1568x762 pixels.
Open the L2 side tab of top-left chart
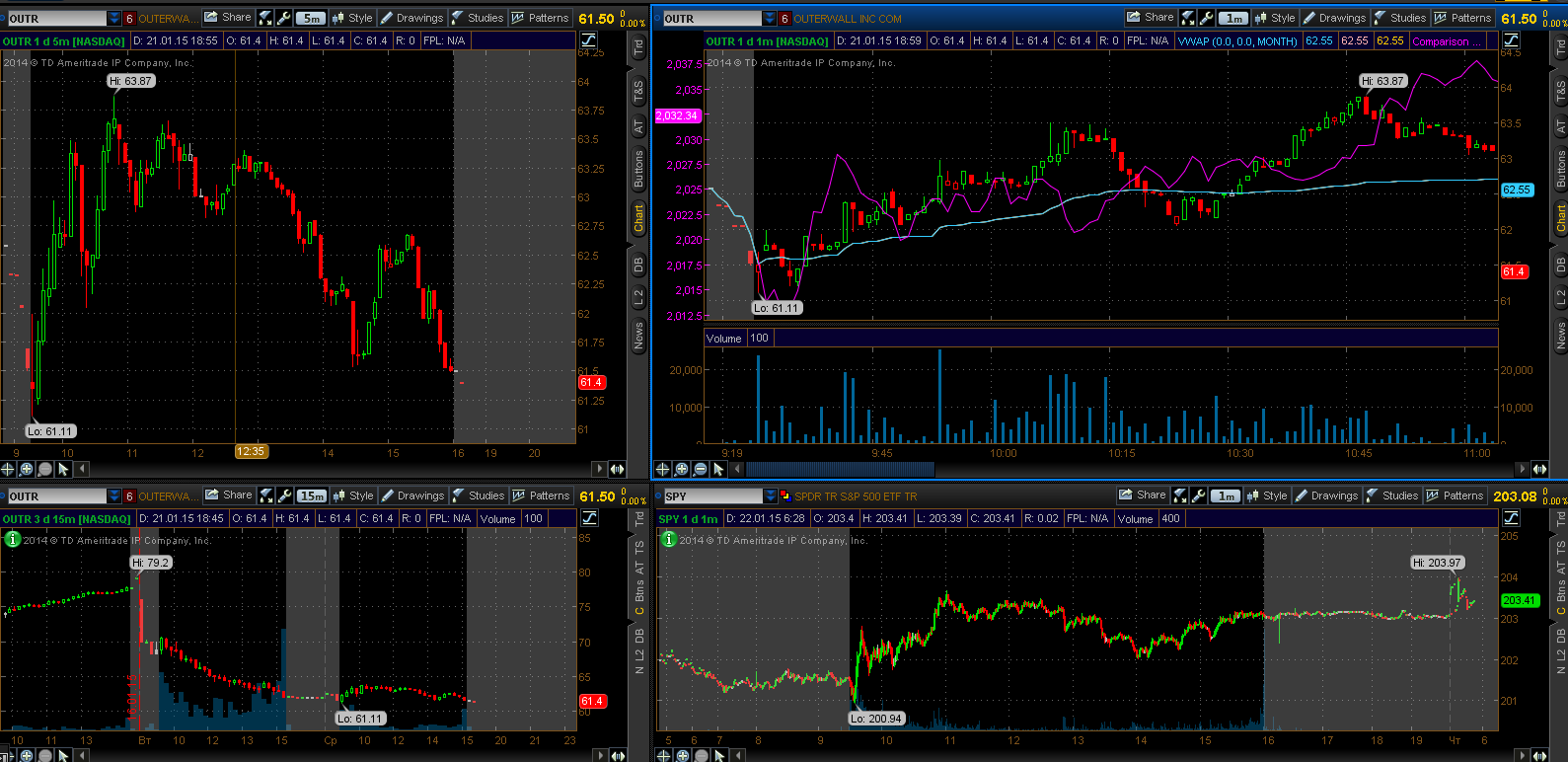click(638, 296)
